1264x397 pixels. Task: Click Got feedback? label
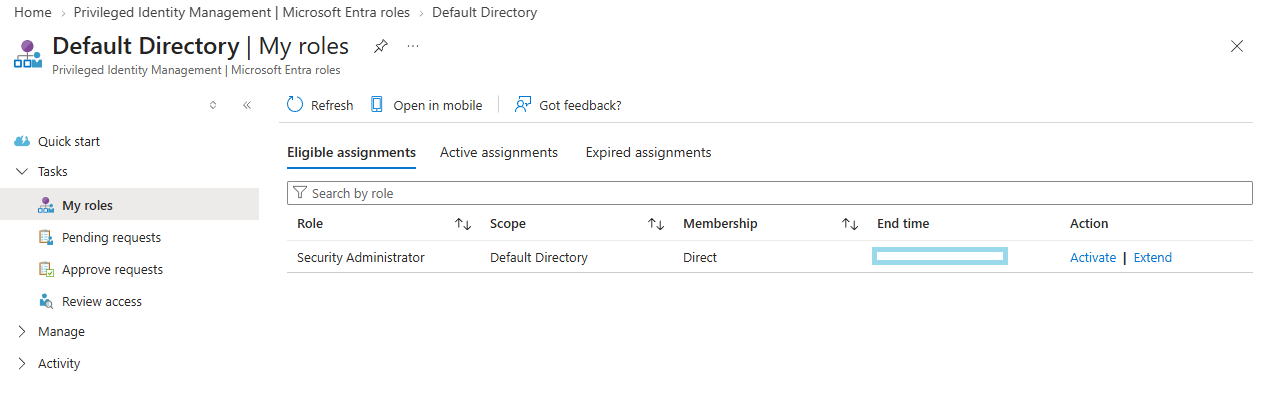580,105
